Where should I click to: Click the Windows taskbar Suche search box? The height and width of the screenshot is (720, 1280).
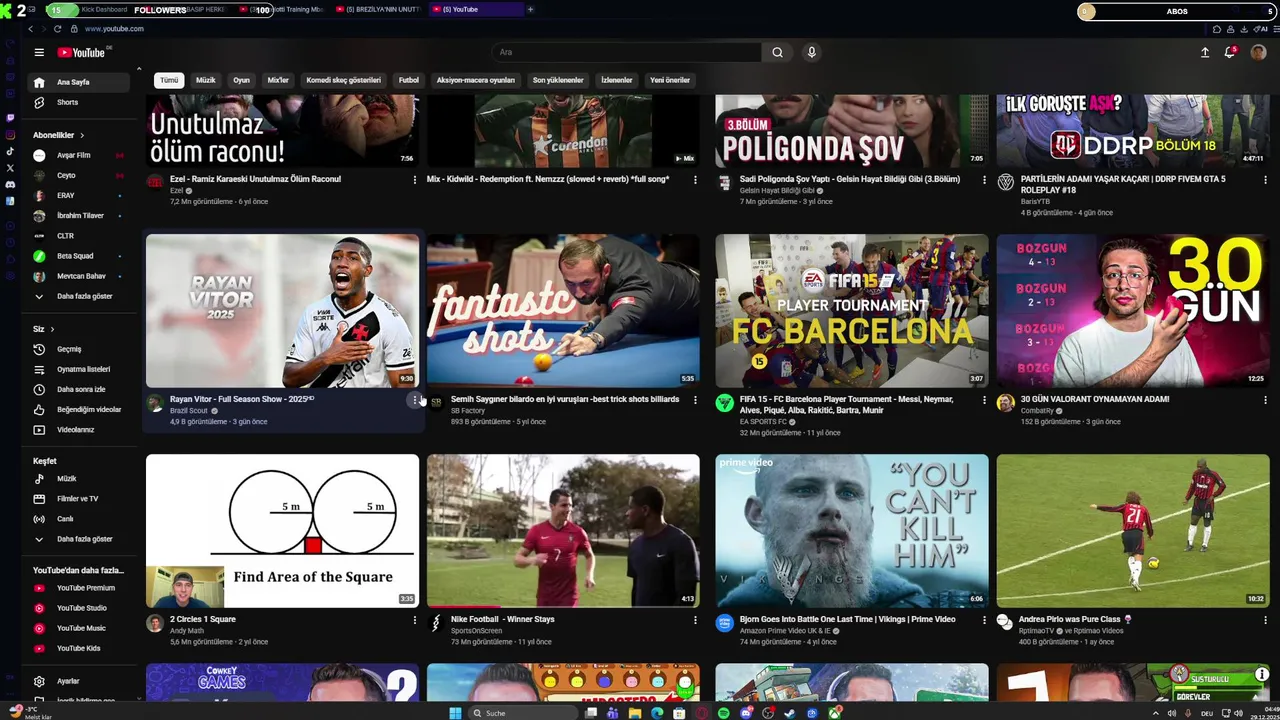pyautogui.click(x=521, y=713)
